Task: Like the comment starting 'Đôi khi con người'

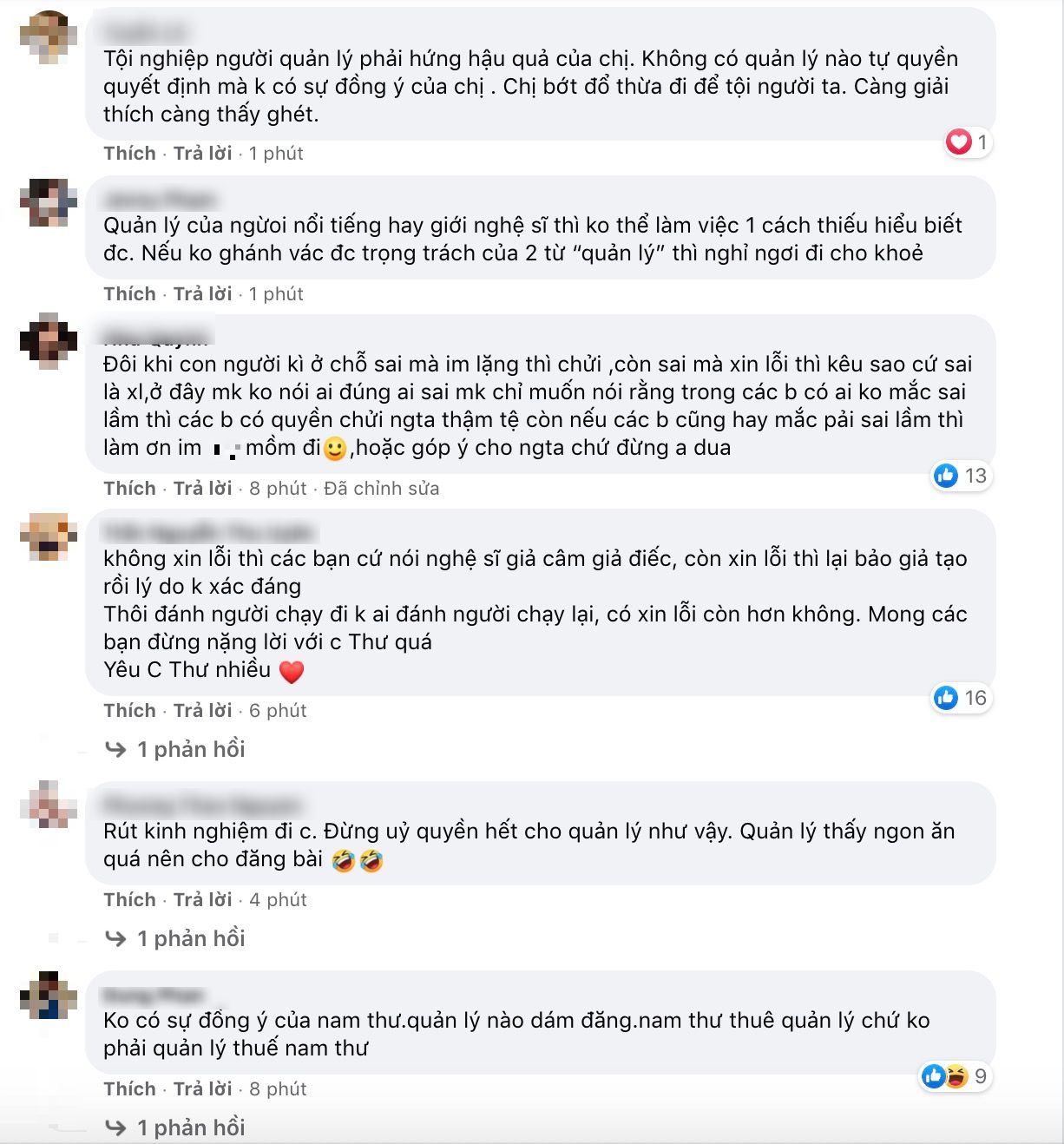Action: point(129,489)
